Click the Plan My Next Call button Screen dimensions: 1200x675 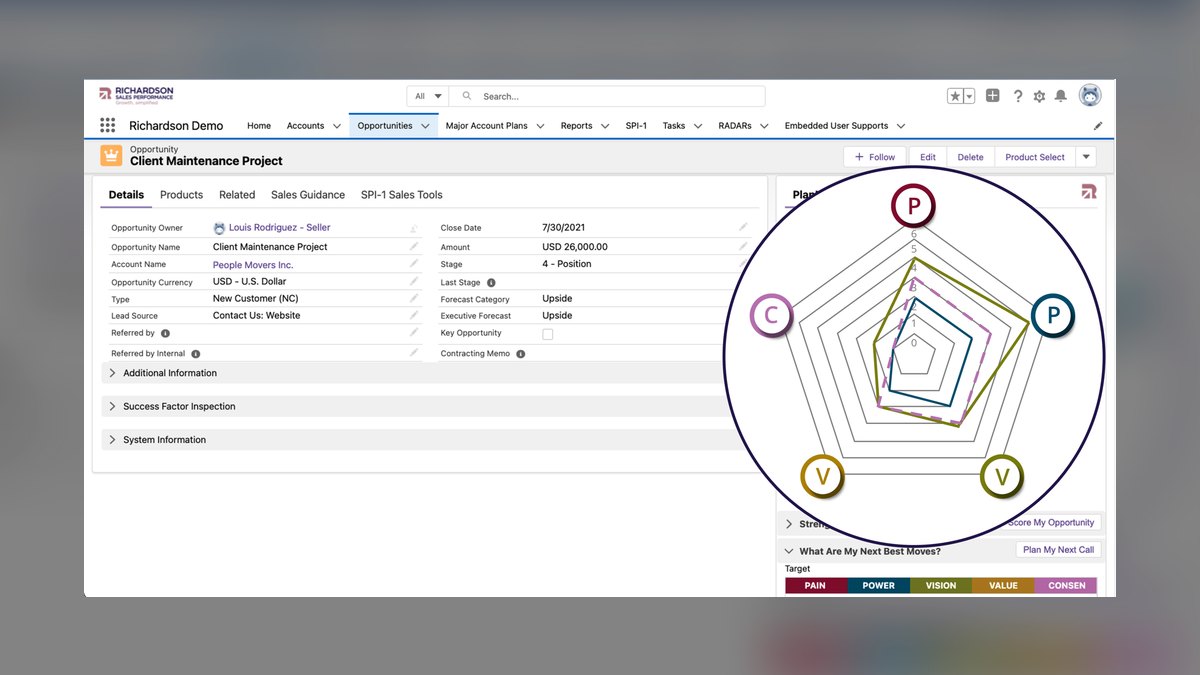point(1059,550)
